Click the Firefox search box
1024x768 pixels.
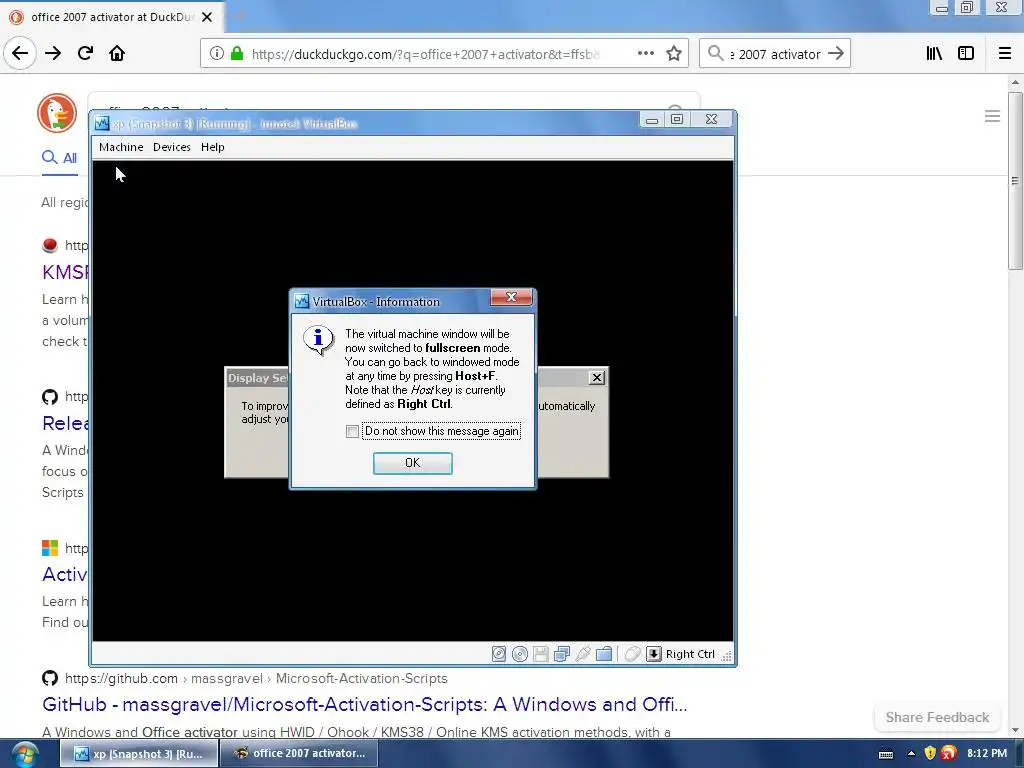tap(776, 54)
